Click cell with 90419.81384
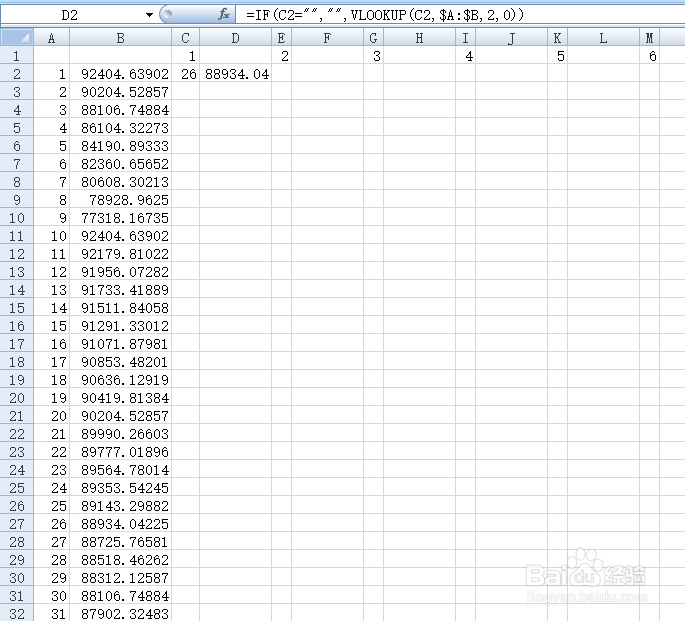This screenshot has width=685, height=621. tap(121, 398)
